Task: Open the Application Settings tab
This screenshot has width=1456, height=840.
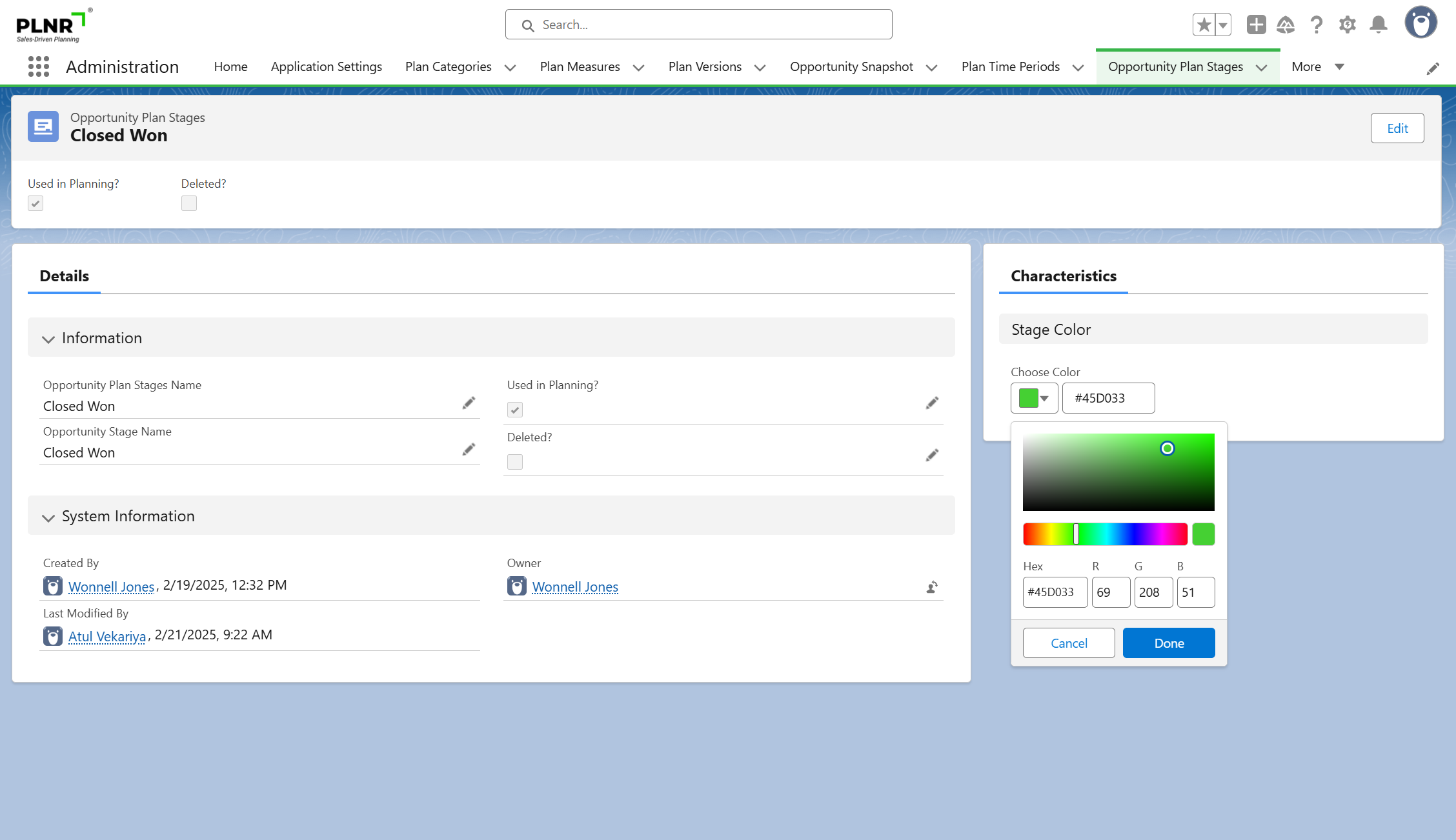Action: coord(326,67)
